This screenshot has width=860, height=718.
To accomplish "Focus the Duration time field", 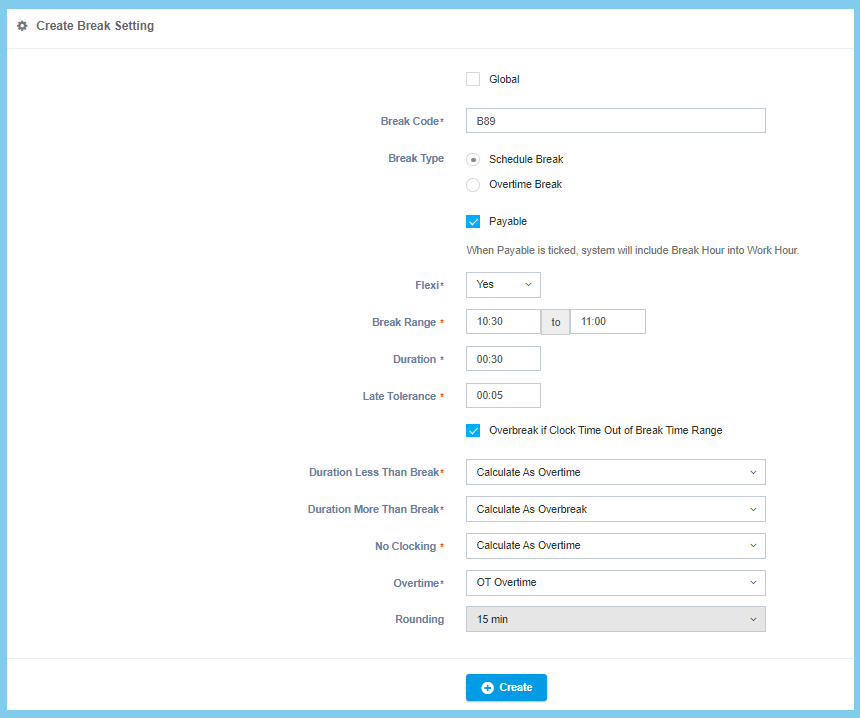I will tap(503, 359).
